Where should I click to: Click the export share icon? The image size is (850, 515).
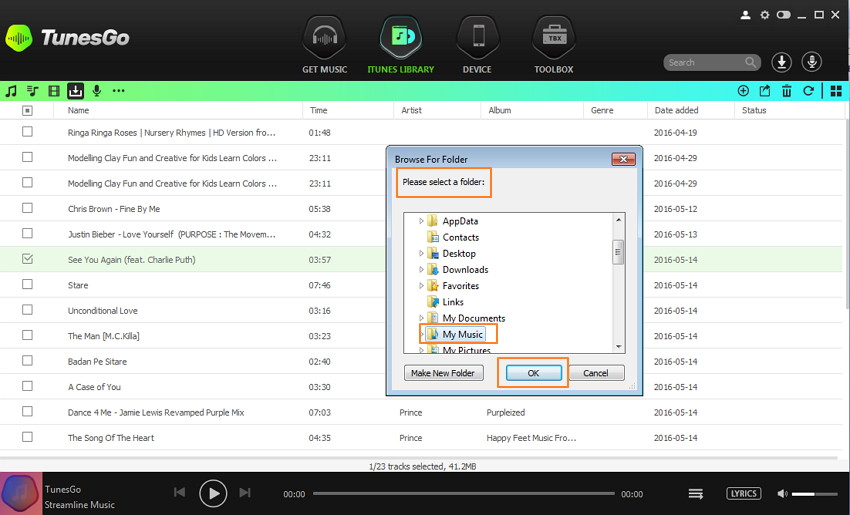[x=765, y=91]
